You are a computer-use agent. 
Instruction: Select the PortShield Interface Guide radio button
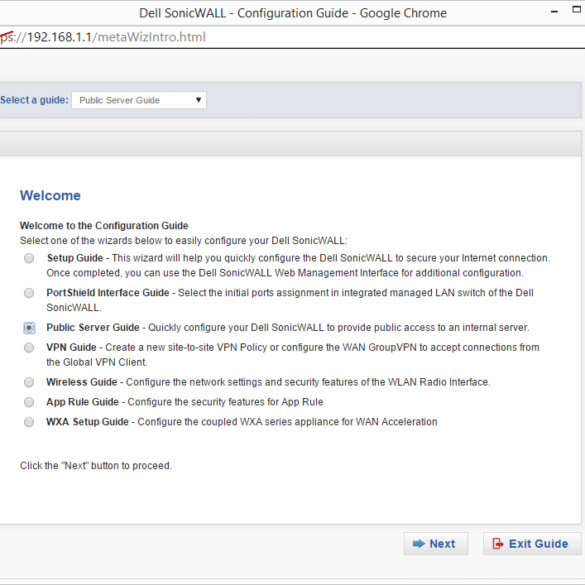(29, 293)
